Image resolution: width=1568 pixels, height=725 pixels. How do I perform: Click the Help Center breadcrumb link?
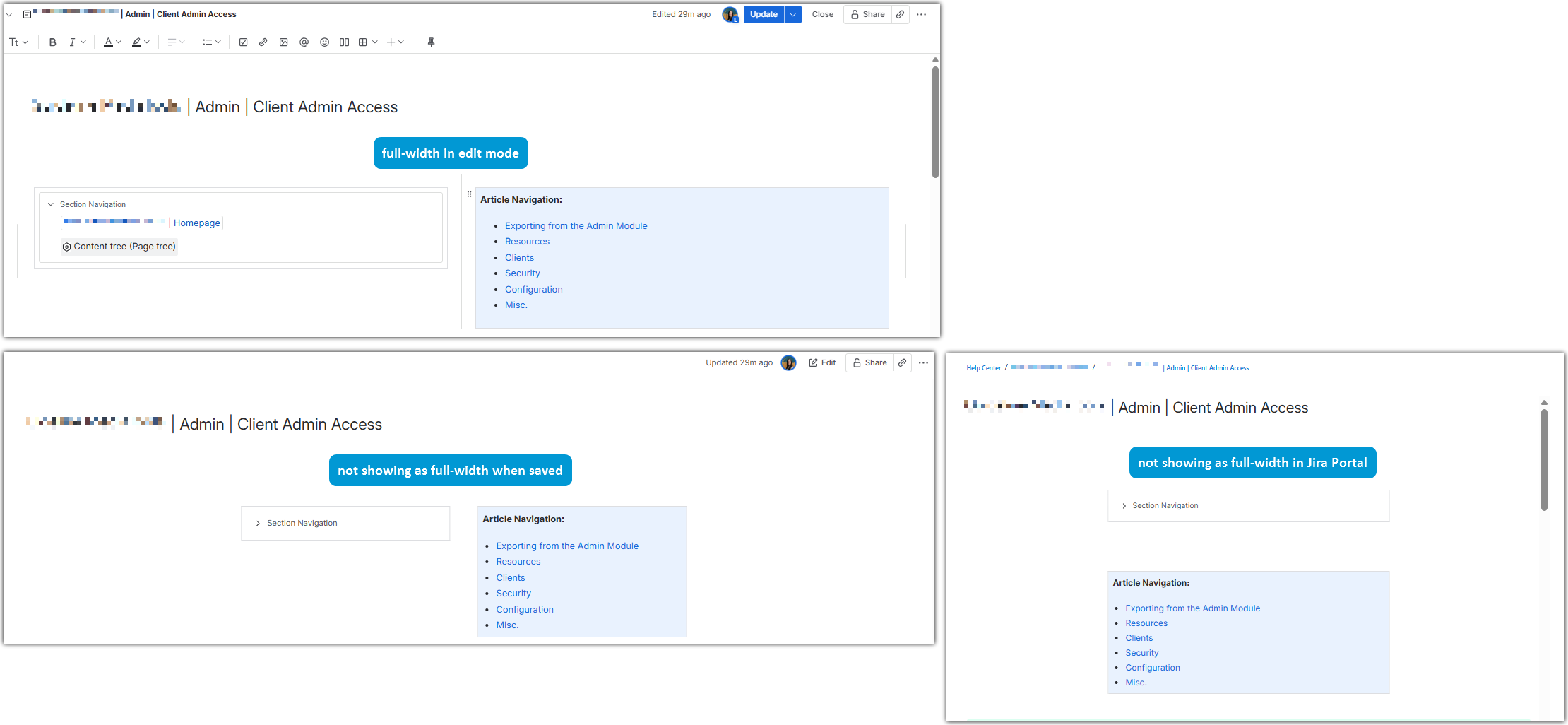[983, 367]
